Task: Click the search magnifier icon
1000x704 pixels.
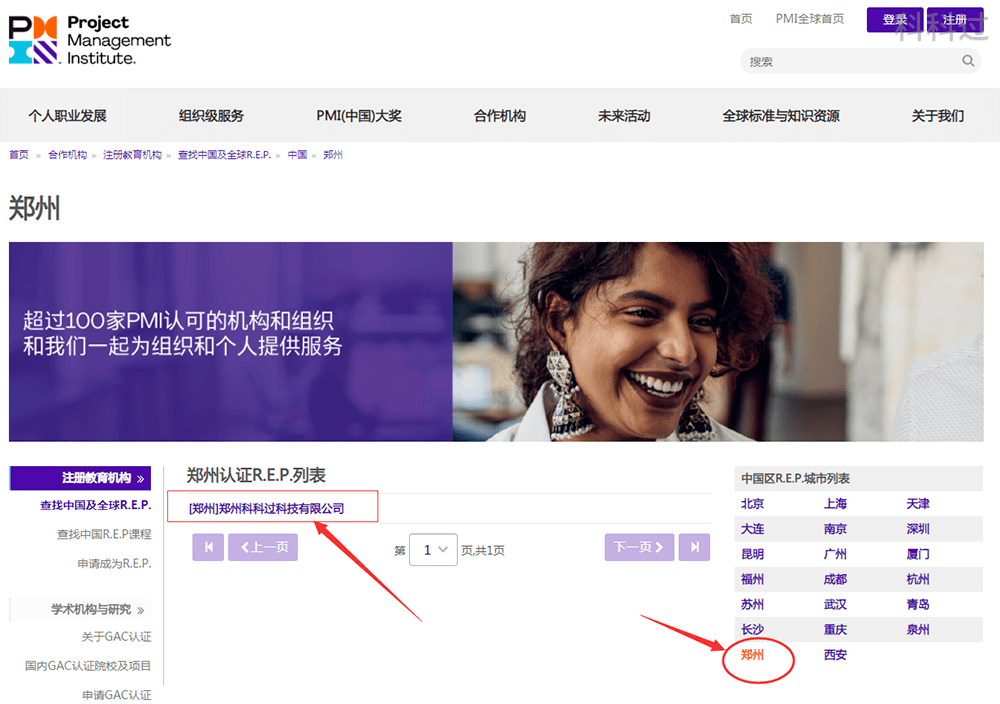Action: click(x=967, y=61)
